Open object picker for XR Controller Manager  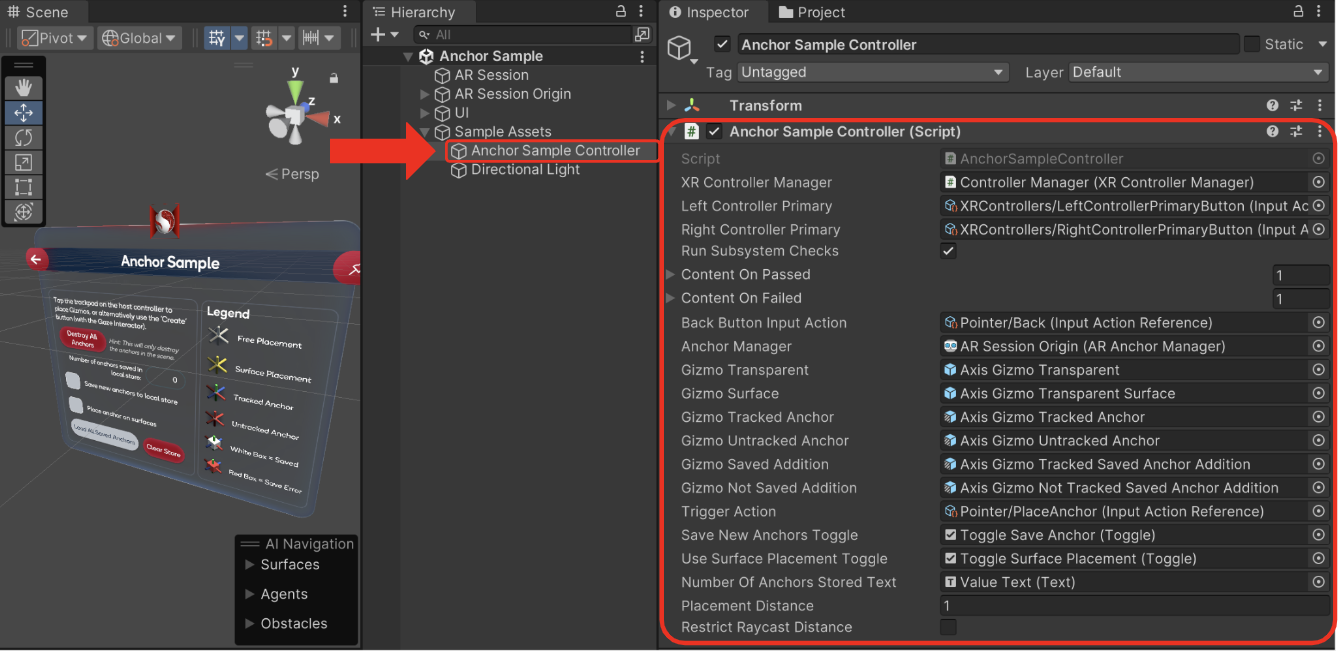(1319, 182)
